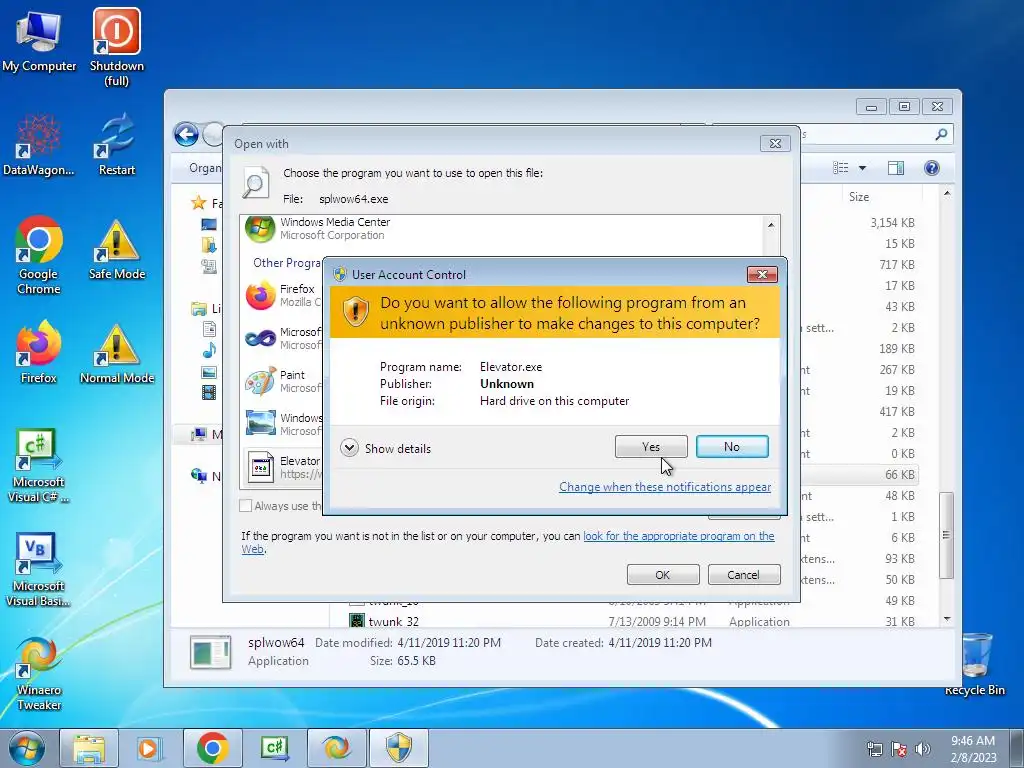Click the Organize menu in Explorer

click(205, 168)
